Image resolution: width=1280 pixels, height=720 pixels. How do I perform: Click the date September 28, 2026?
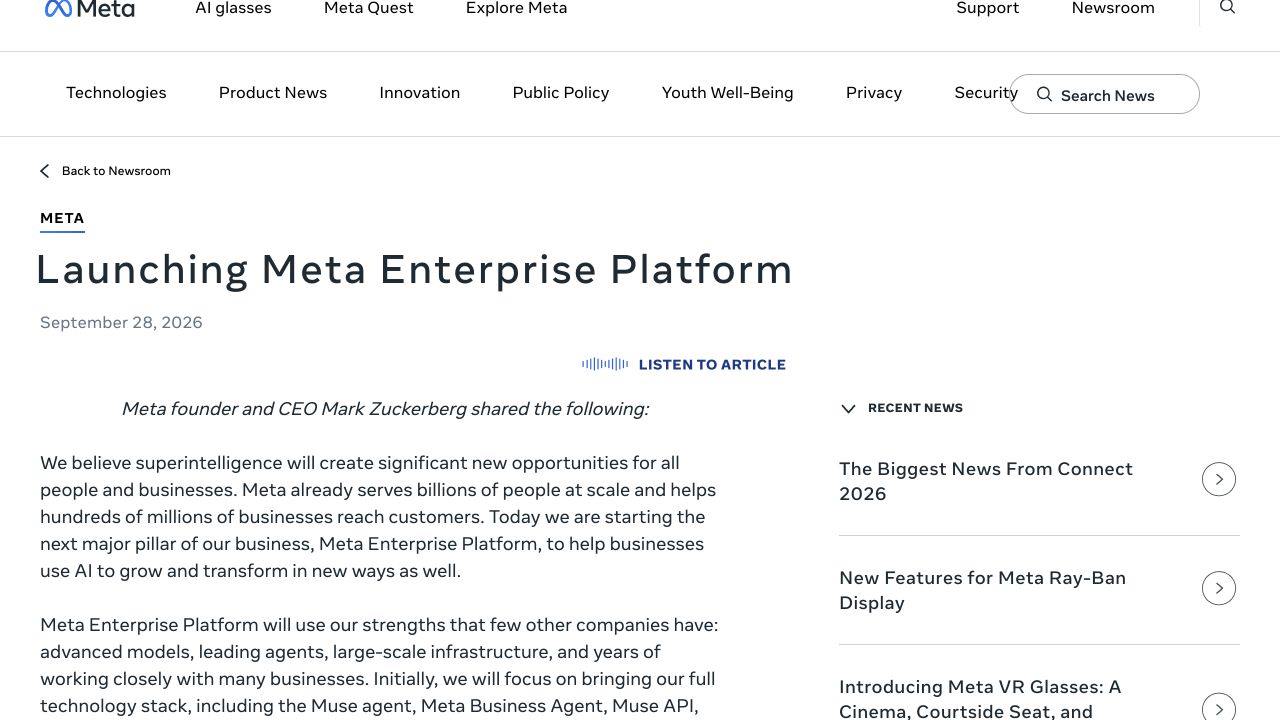121,322
